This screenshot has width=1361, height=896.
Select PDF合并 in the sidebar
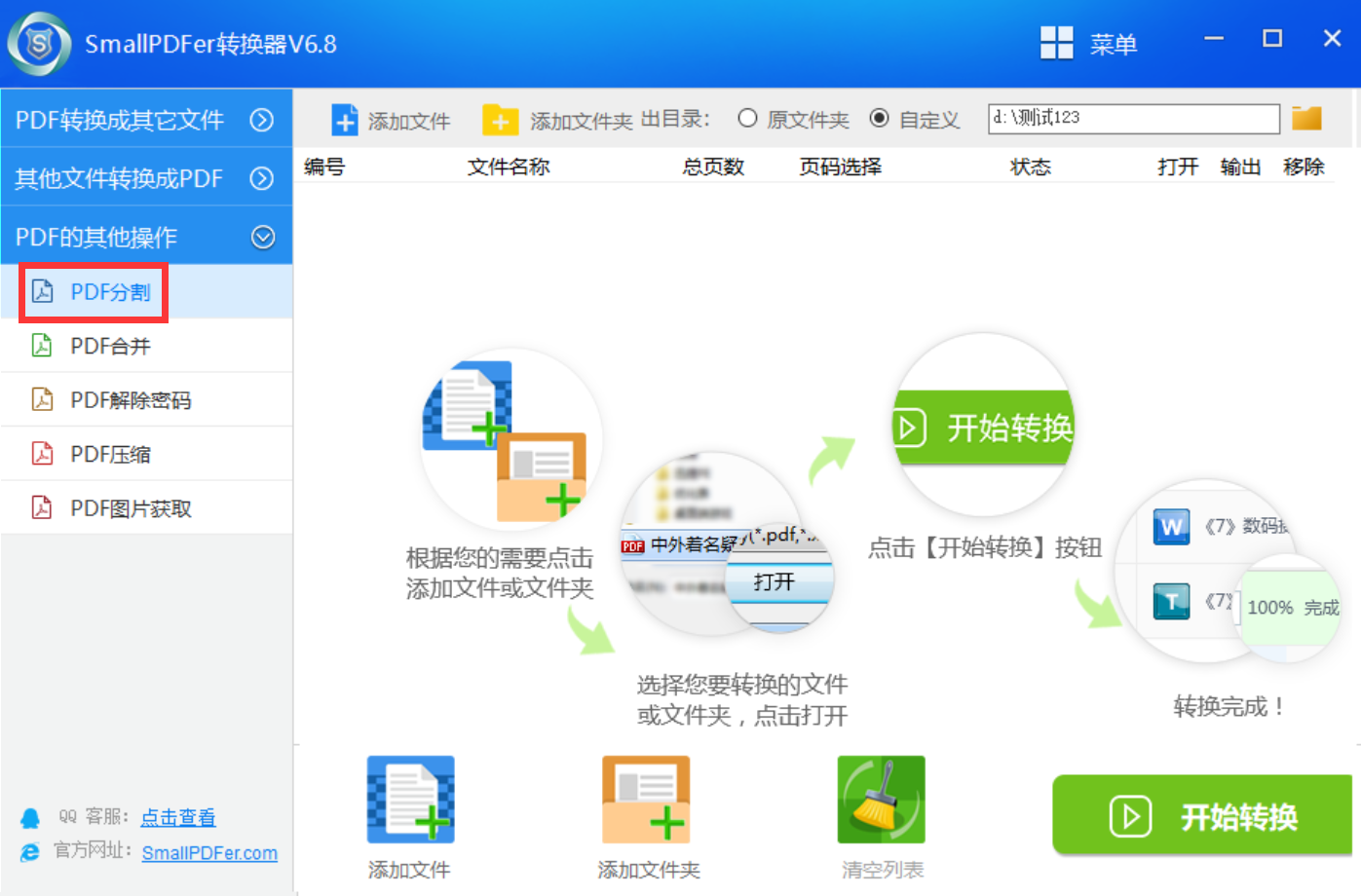(x=146, y=346)
